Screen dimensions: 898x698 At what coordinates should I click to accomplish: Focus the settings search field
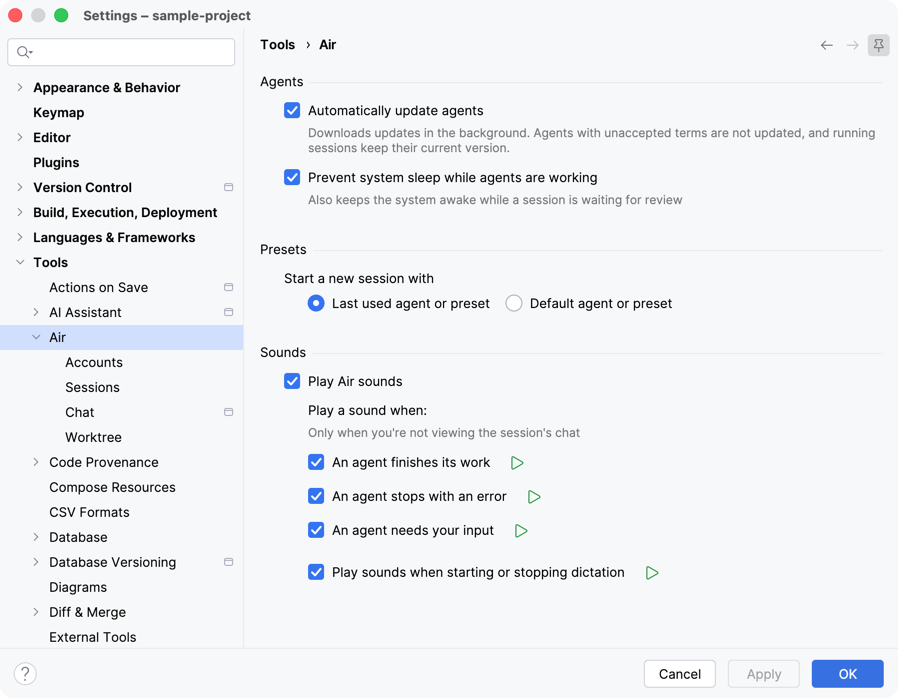121,52
